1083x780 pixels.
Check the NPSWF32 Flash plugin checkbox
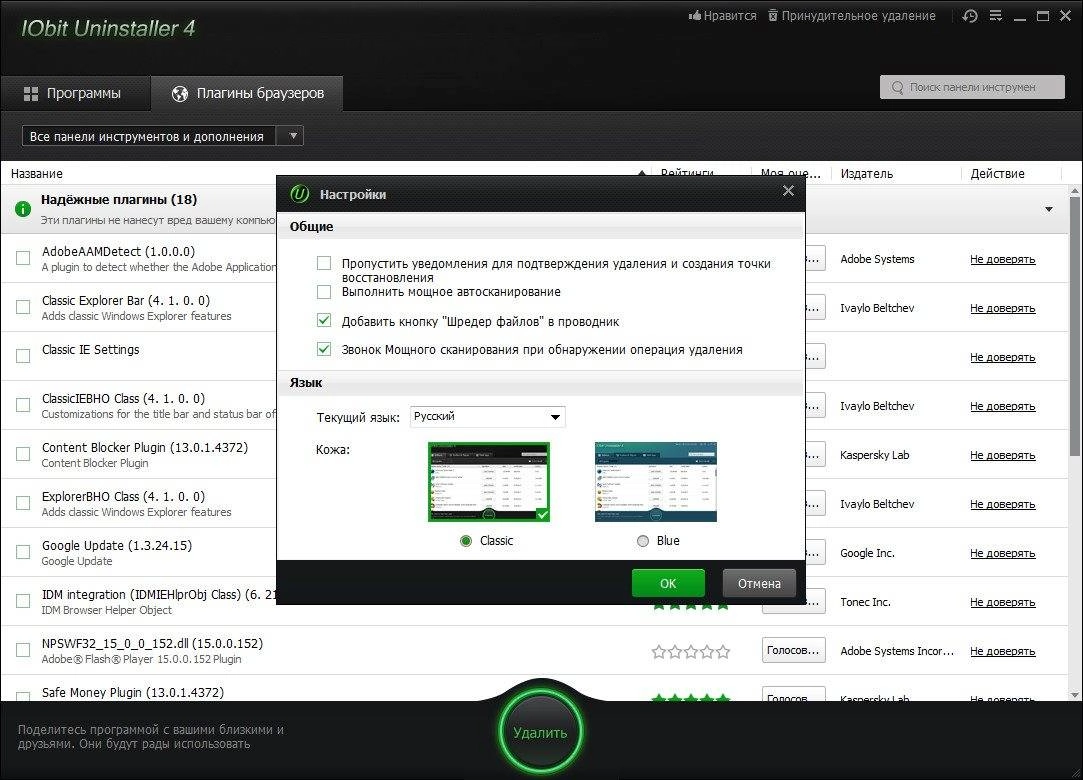(23, 650)
